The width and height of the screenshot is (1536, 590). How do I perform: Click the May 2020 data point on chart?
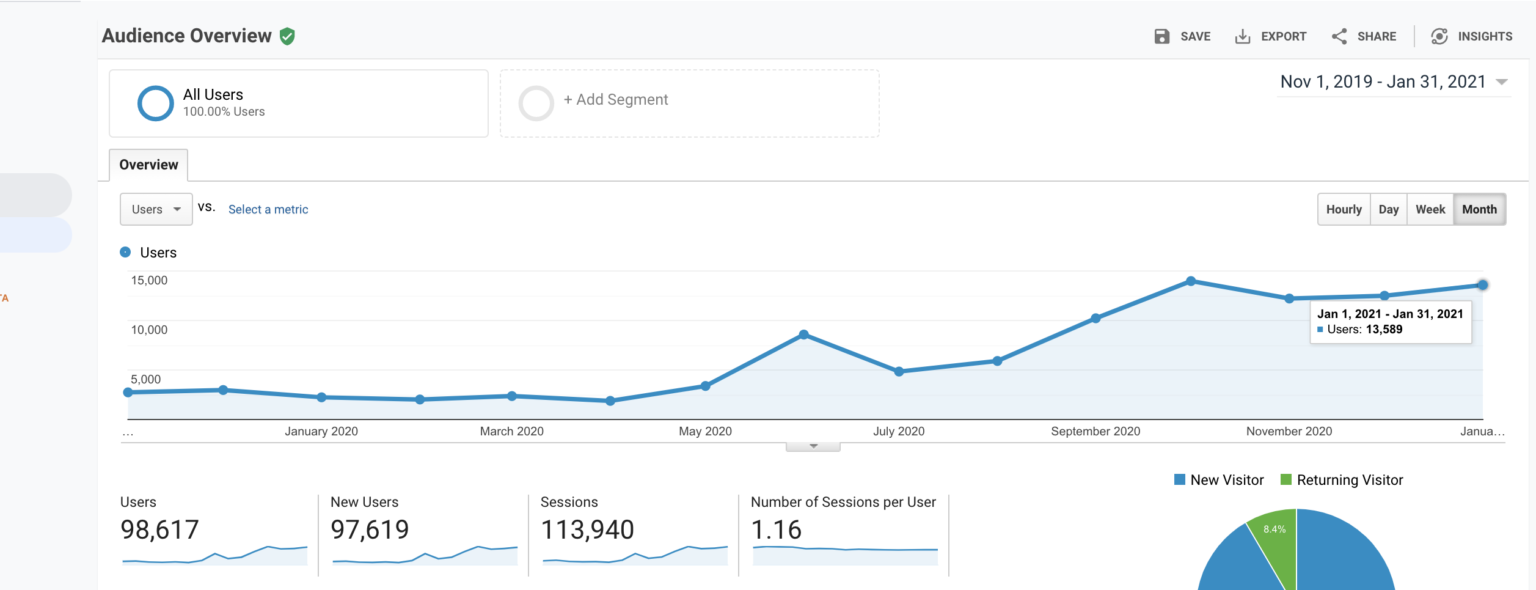[705, 386]
